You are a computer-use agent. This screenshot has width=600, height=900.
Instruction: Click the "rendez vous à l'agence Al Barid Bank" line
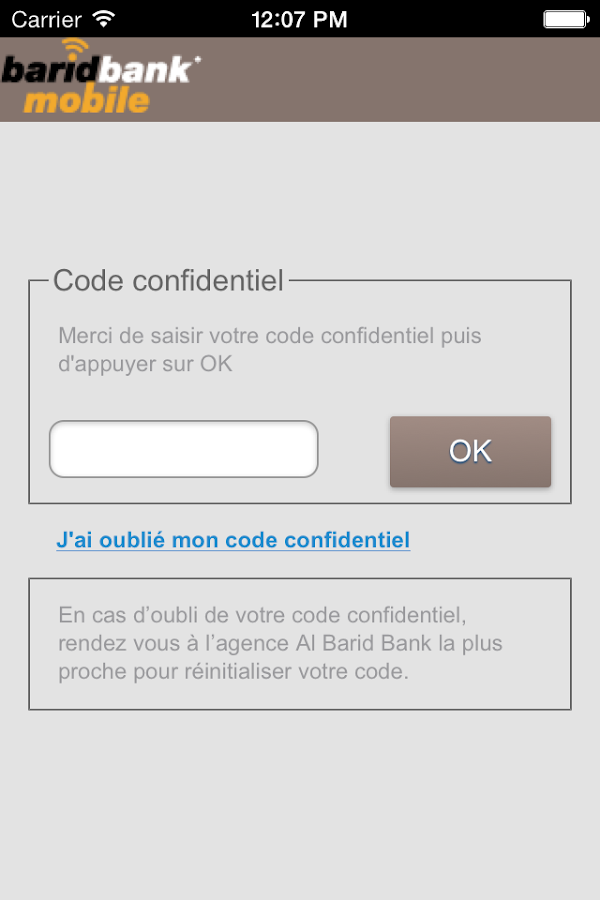[280, 642]
